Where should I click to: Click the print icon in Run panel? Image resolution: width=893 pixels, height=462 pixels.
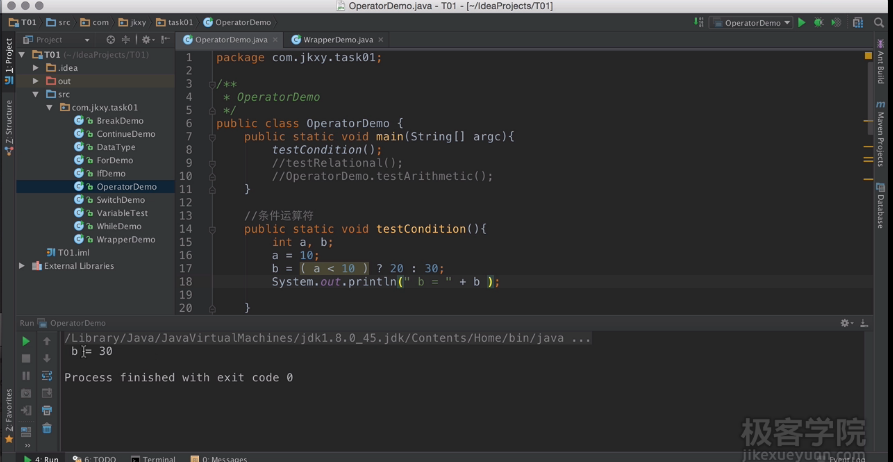point(47,410)
